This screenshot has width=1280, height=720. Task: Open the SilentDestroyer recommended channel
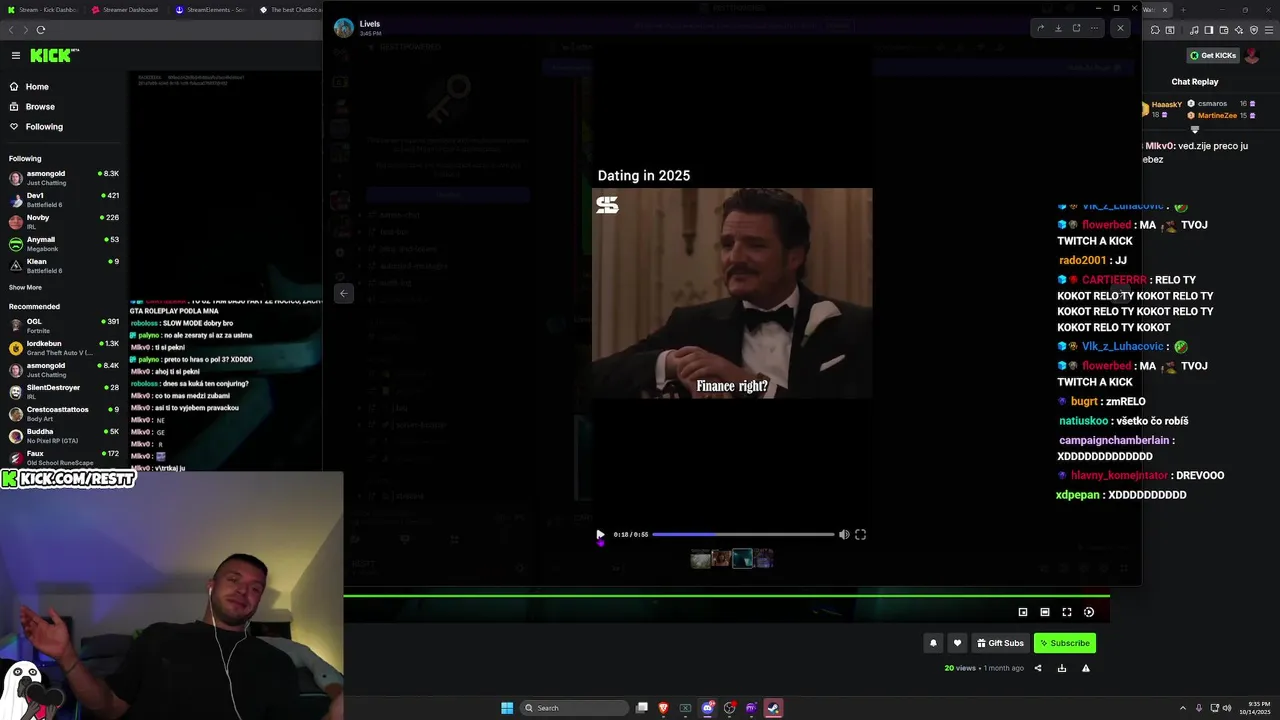click(63, 392)
